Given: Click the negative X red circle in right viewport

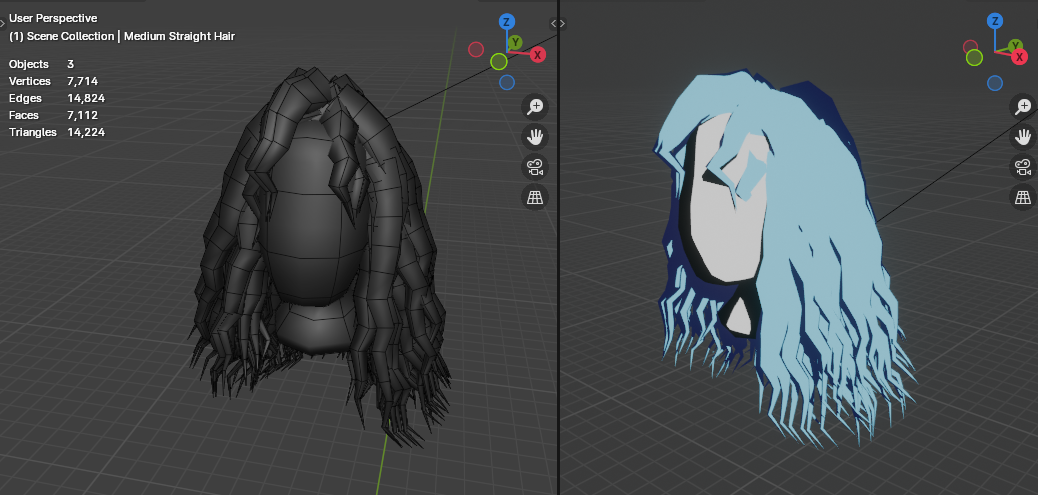Looking at the screenshot, I should [970, 47].
